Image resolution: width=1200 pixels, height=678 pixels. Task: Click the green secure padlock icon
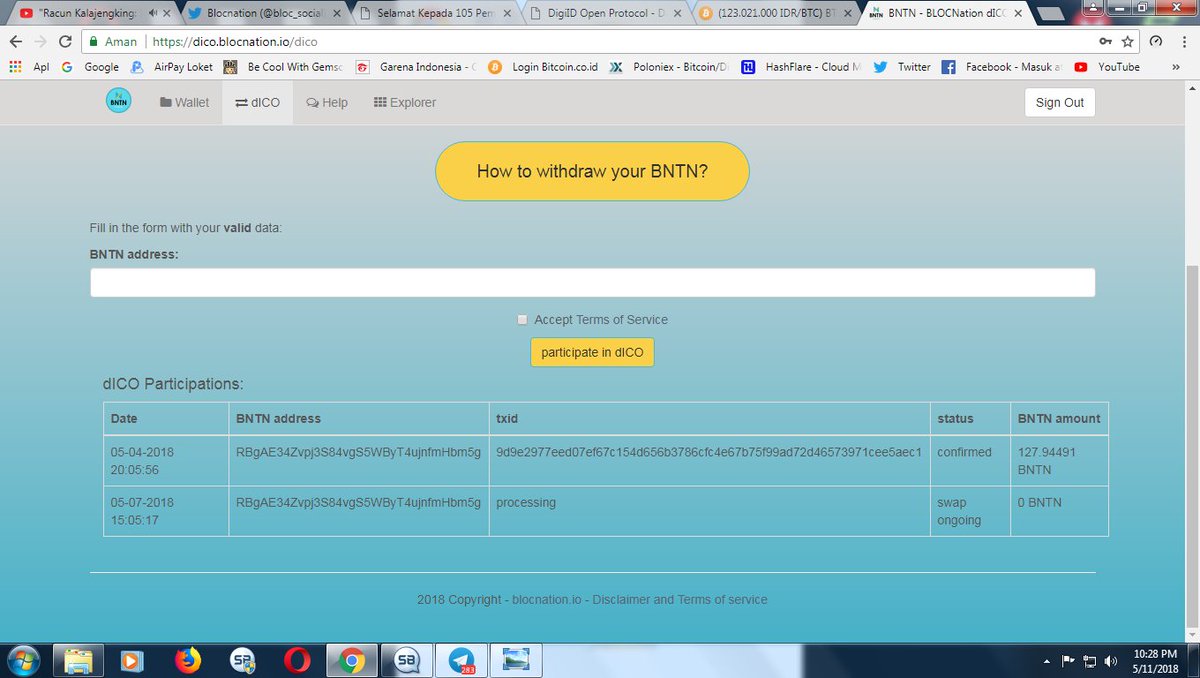click(93, 42)
